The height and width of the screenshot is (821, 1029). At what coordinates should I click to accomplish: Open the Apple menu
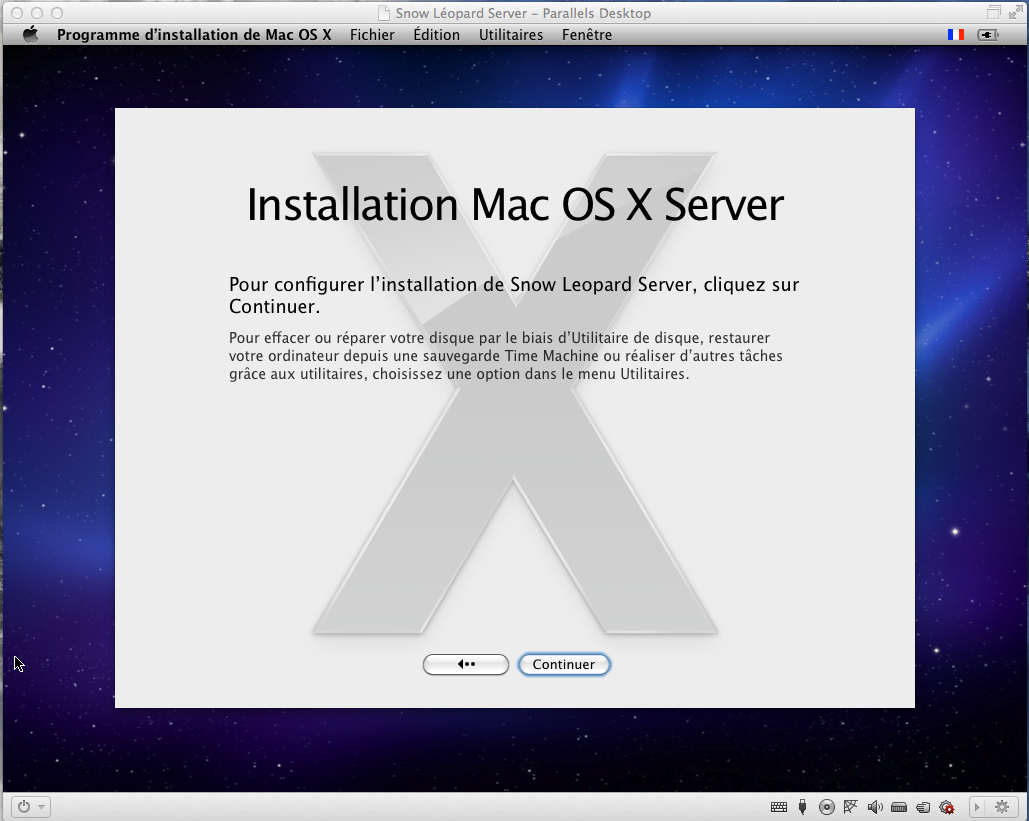pyautogui.click(x=30, y=35)
